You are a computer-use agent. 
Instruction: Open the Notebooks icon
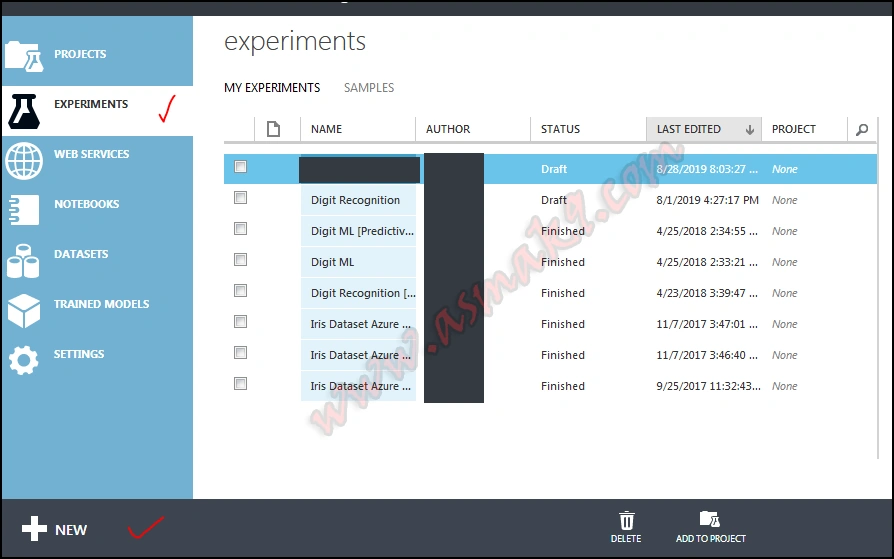pos(24,209)
